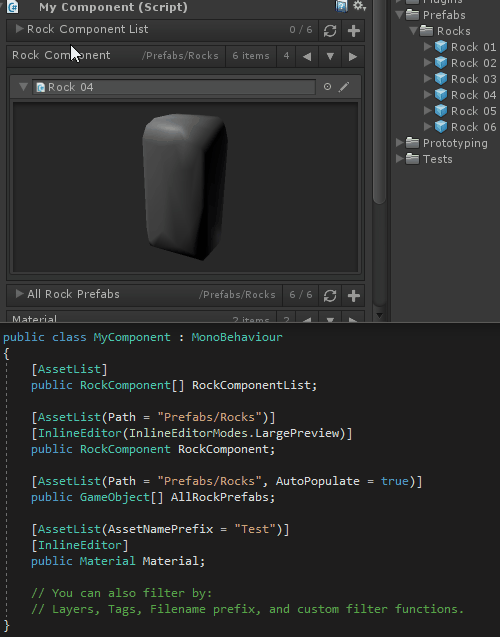Add entry to All Rock Prefabs

[353, 295]
